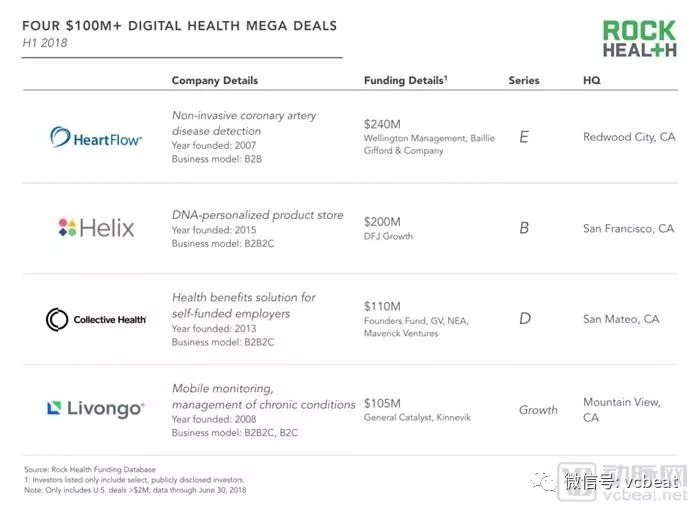Click the HQ column header

point(592,80)
